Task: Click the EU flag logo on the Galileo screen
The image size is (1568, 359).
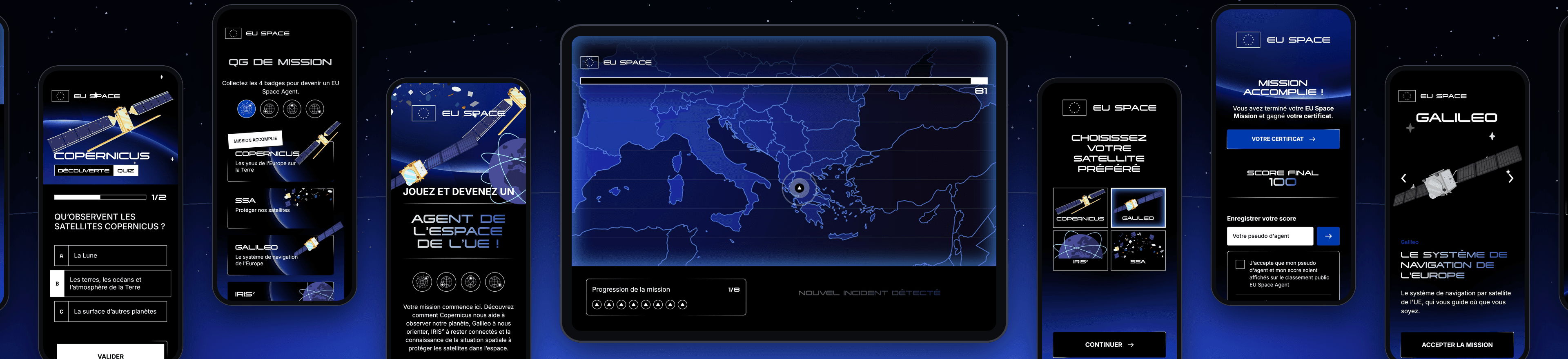Action: pos(1407,96)
